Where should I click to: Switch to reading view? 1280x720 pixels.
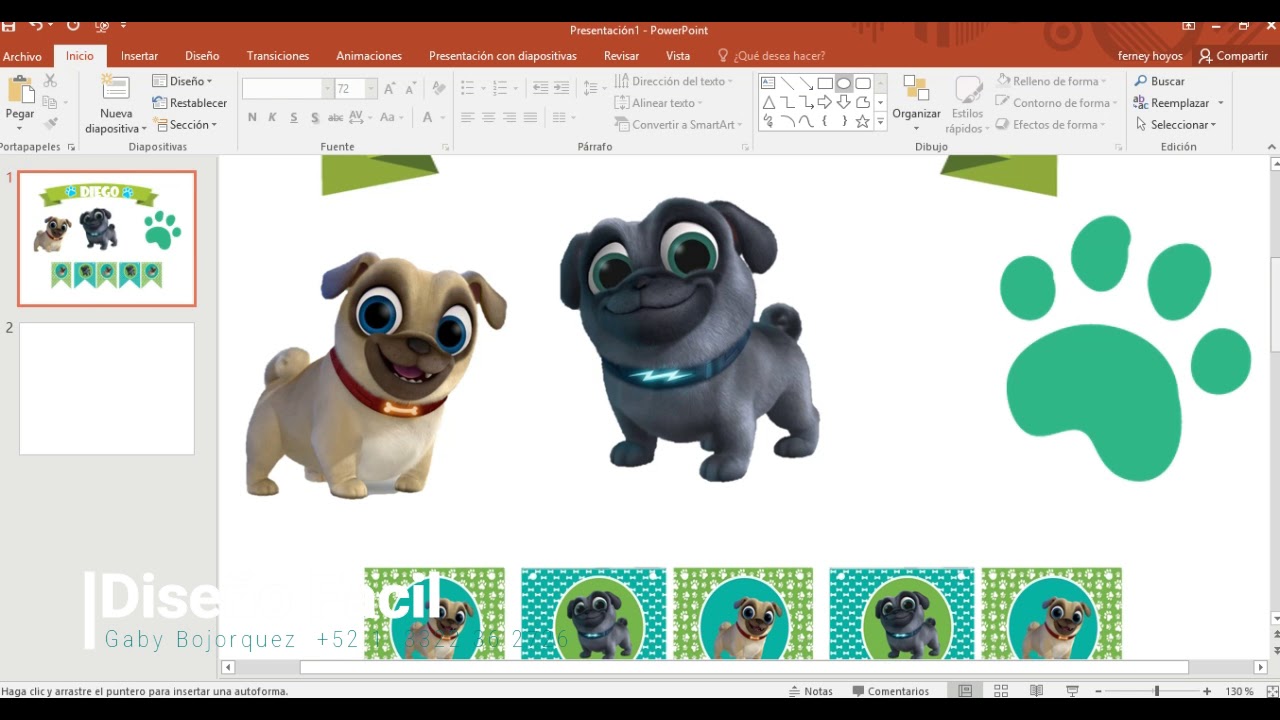point(1037,691)
